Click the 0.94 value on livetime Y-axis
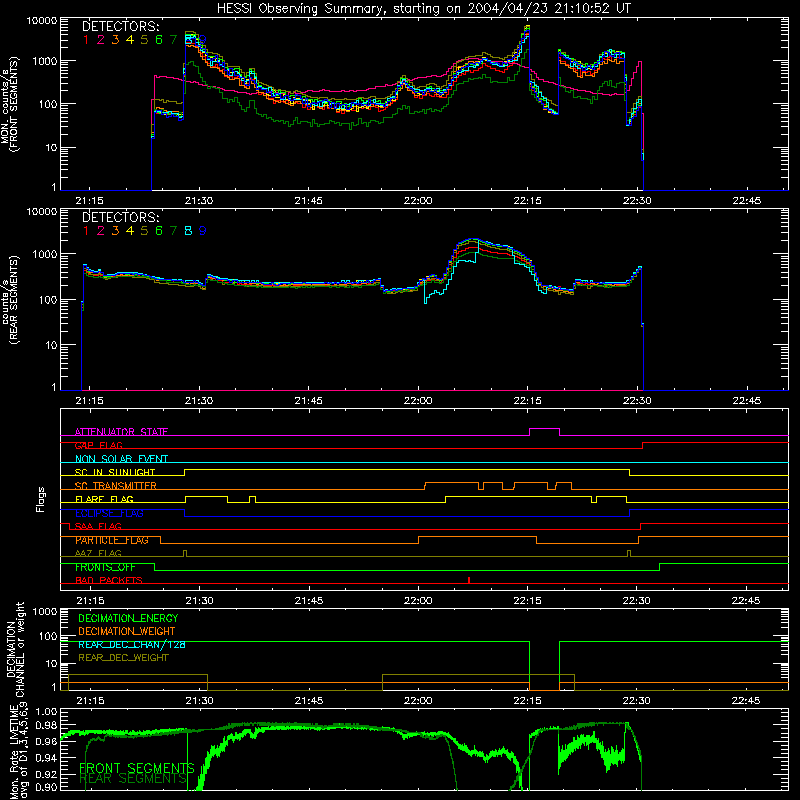 [x=46, y=758]
